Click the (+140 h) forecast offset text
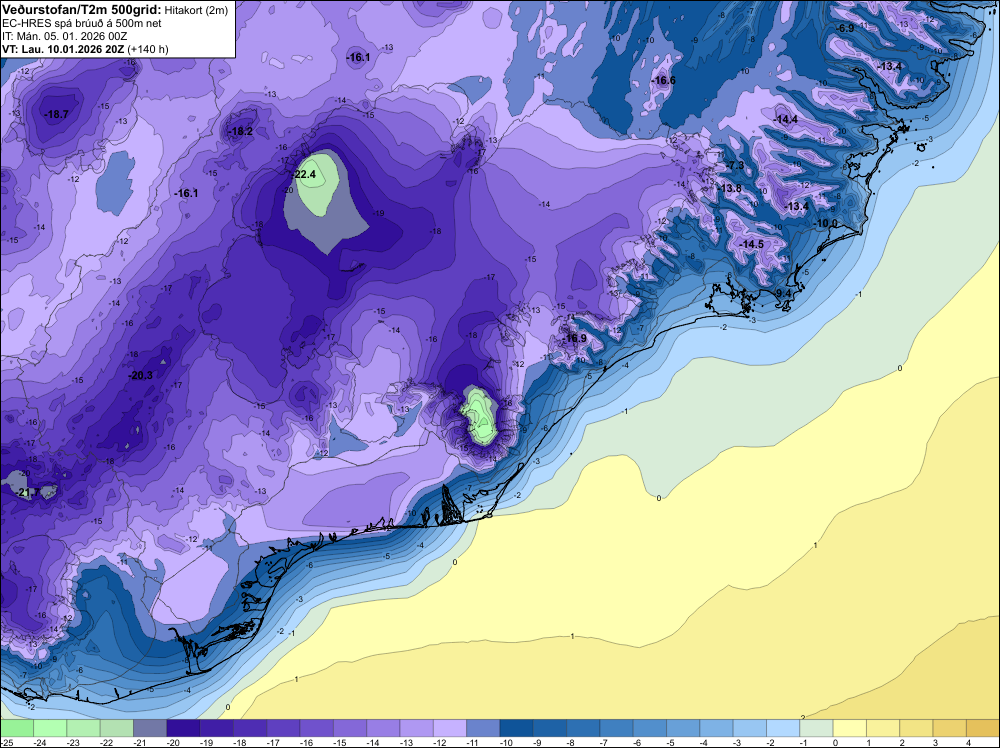 click(x=148, y=49)
